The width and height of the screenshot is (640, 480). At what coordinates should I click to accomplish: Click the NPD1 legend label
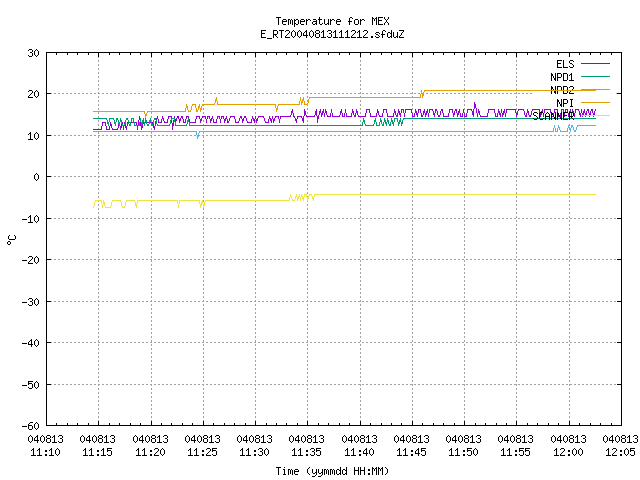(562, 77)
